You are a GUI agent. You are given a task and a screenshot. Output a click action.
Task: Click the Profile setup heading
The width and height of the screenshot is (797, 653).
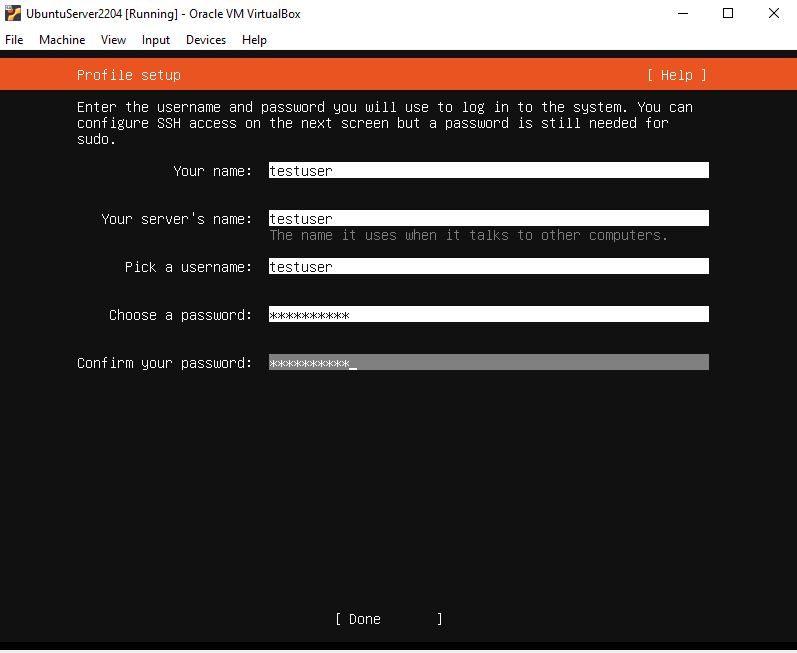click(x=129, y=75)
